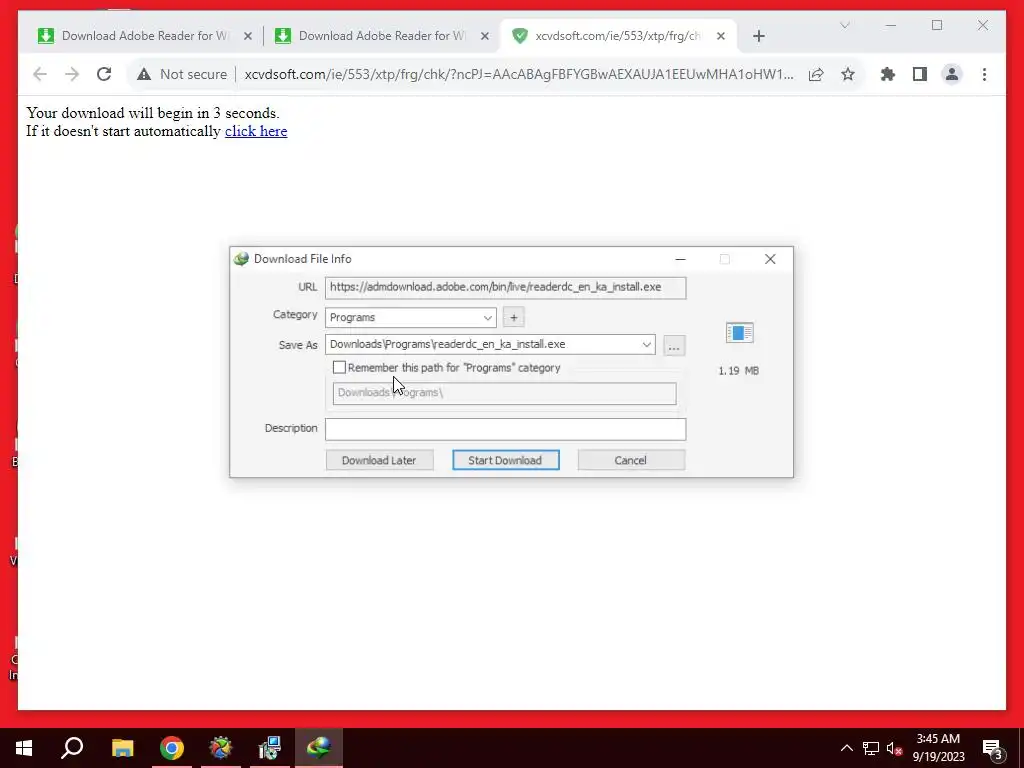
Task: Click the Description text field
Action: click(505, 429)
